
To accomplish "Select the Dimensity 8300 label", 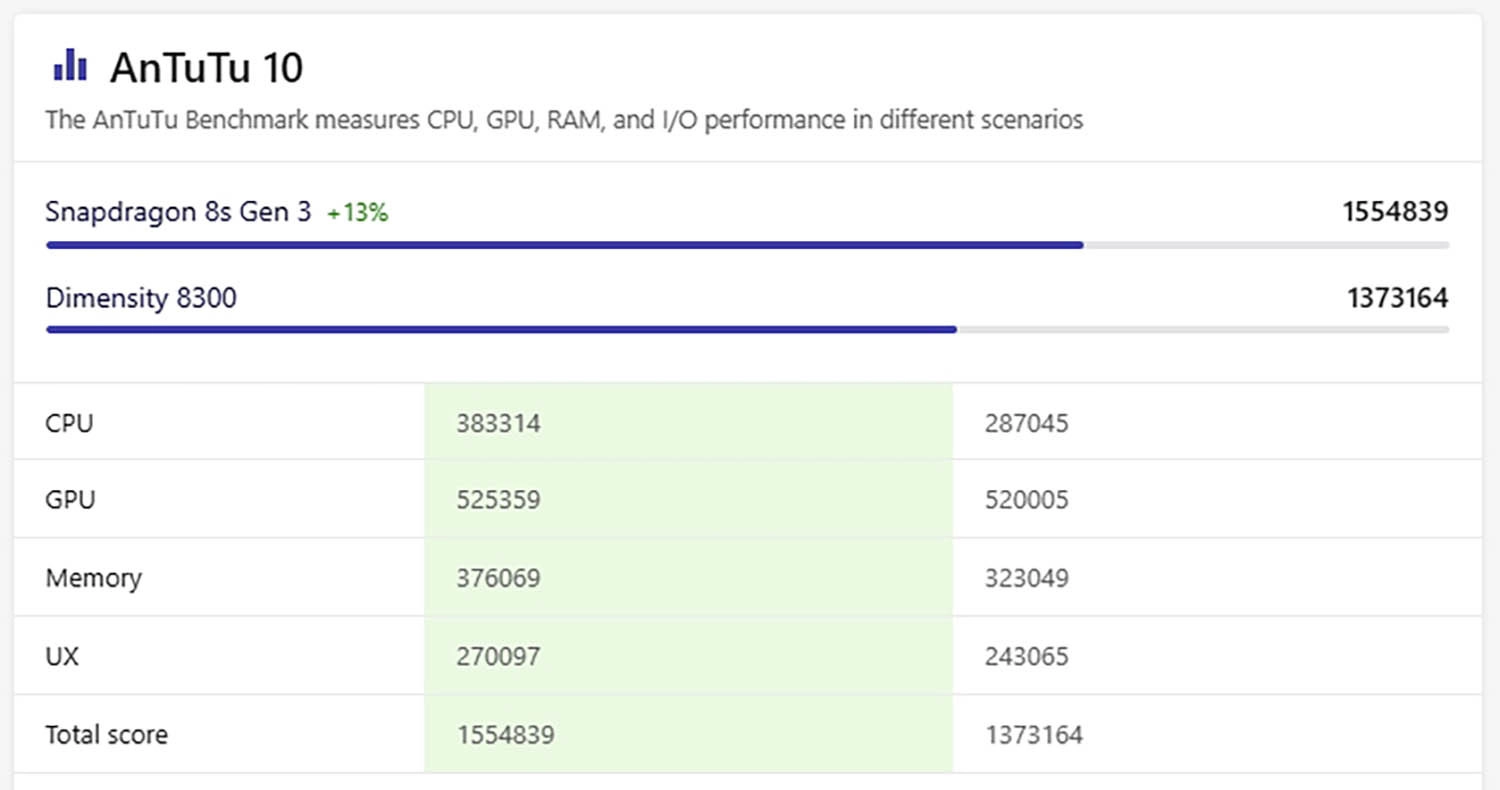I will (x=141, y=298).
